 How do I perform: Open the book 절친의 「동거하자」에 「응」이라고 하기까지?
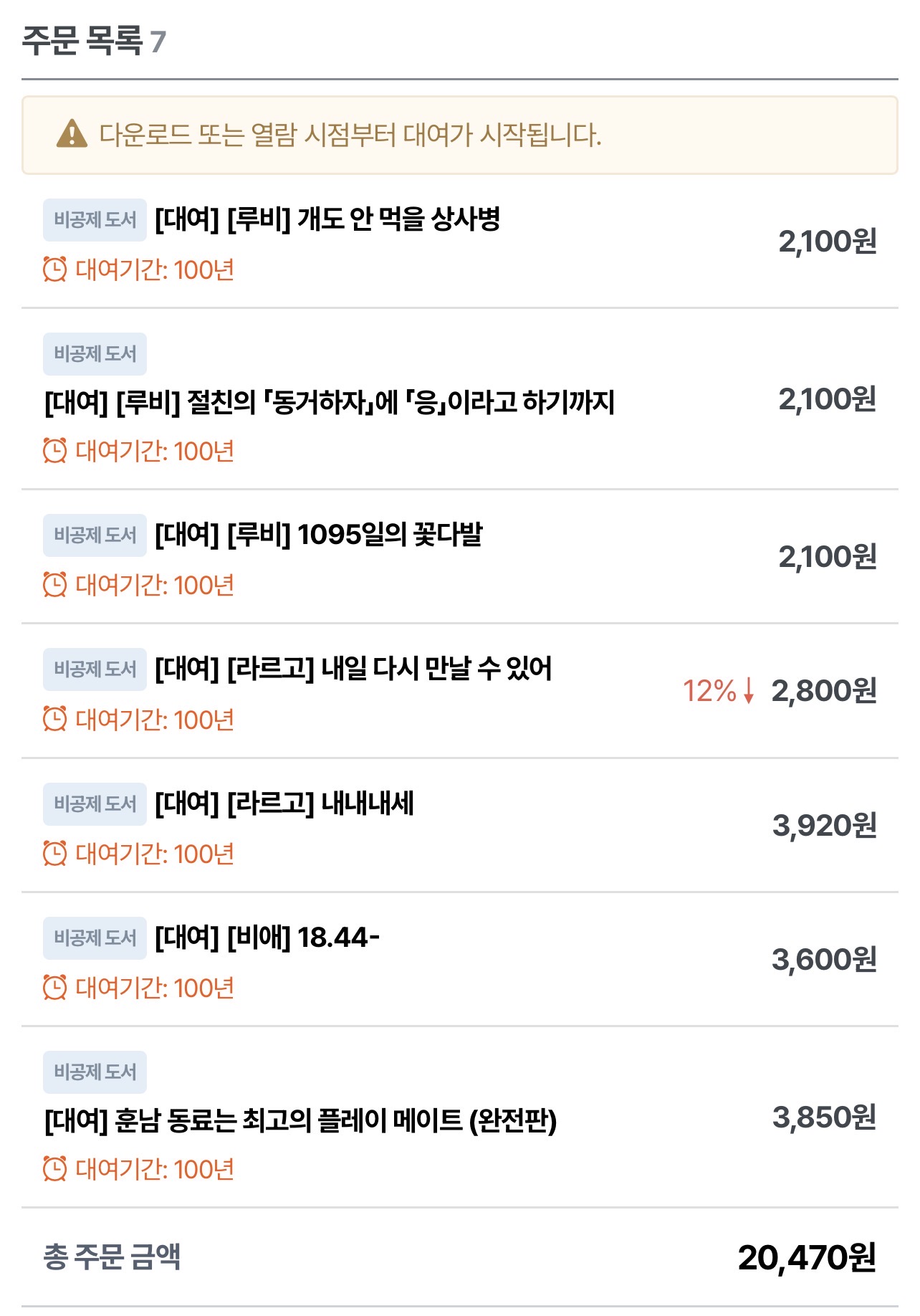[329, 402]
